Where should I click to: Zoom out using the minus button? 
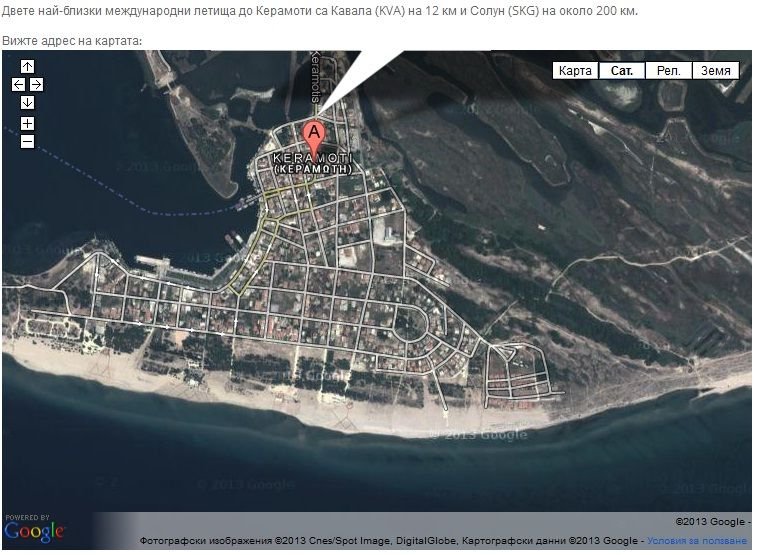click(27, 141)
